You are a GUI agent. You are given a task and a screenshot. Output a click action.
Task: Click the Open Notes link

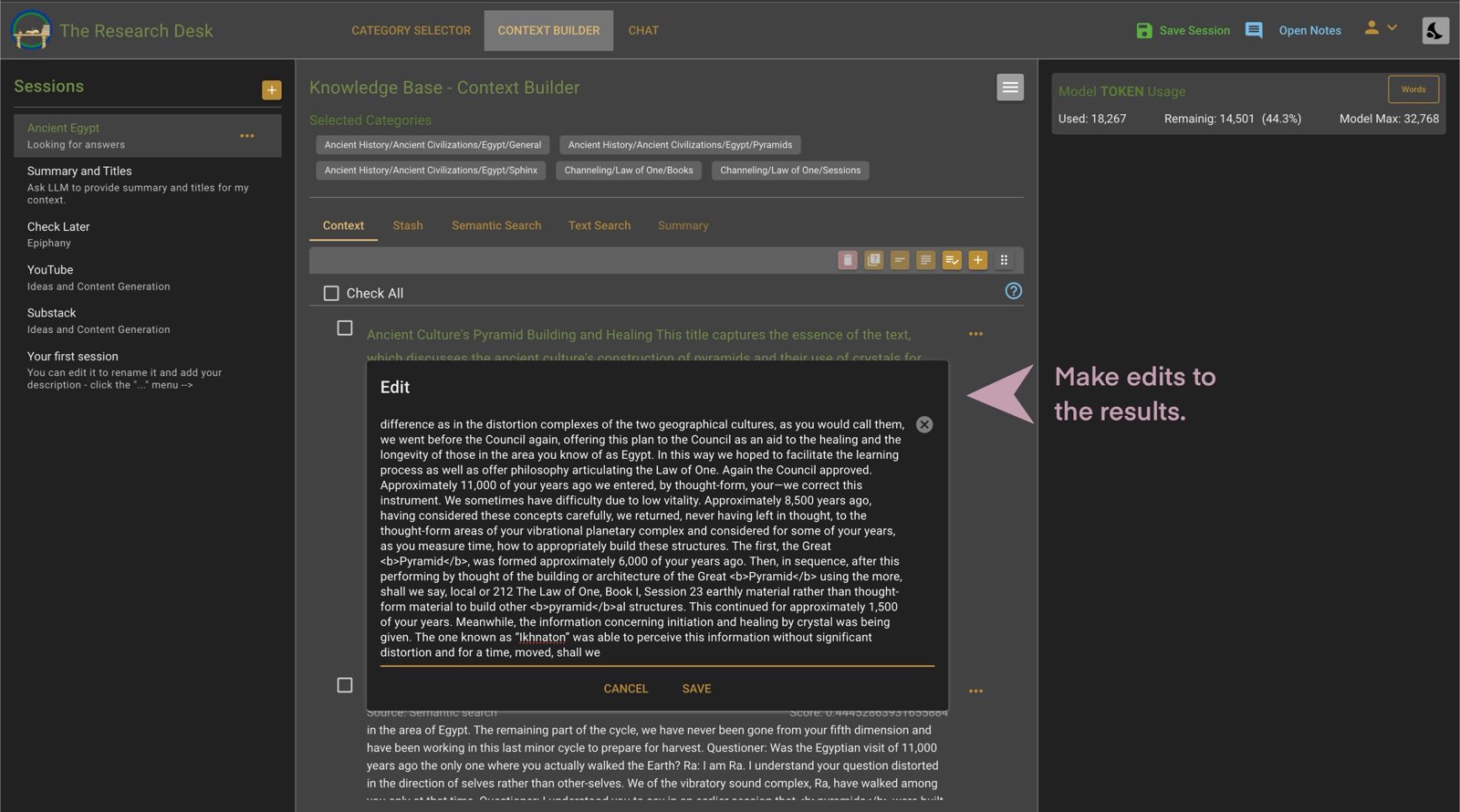[1309, 31]
